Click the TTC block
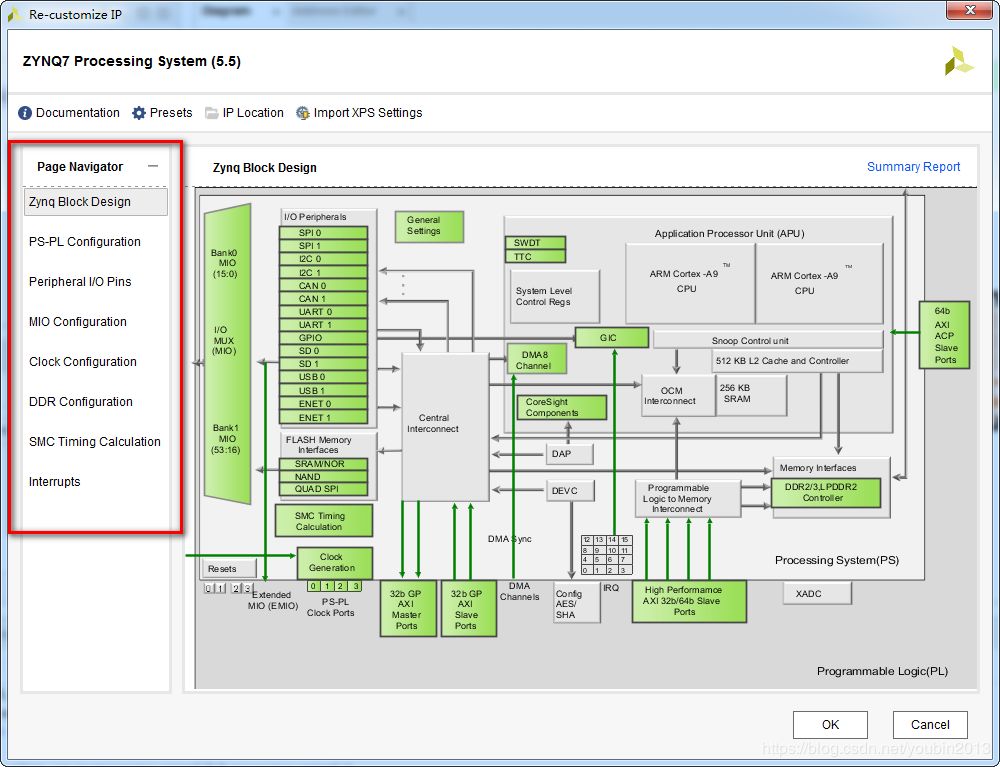The height and width of the screenshot is (767, 1000). [x=535, y=257]
